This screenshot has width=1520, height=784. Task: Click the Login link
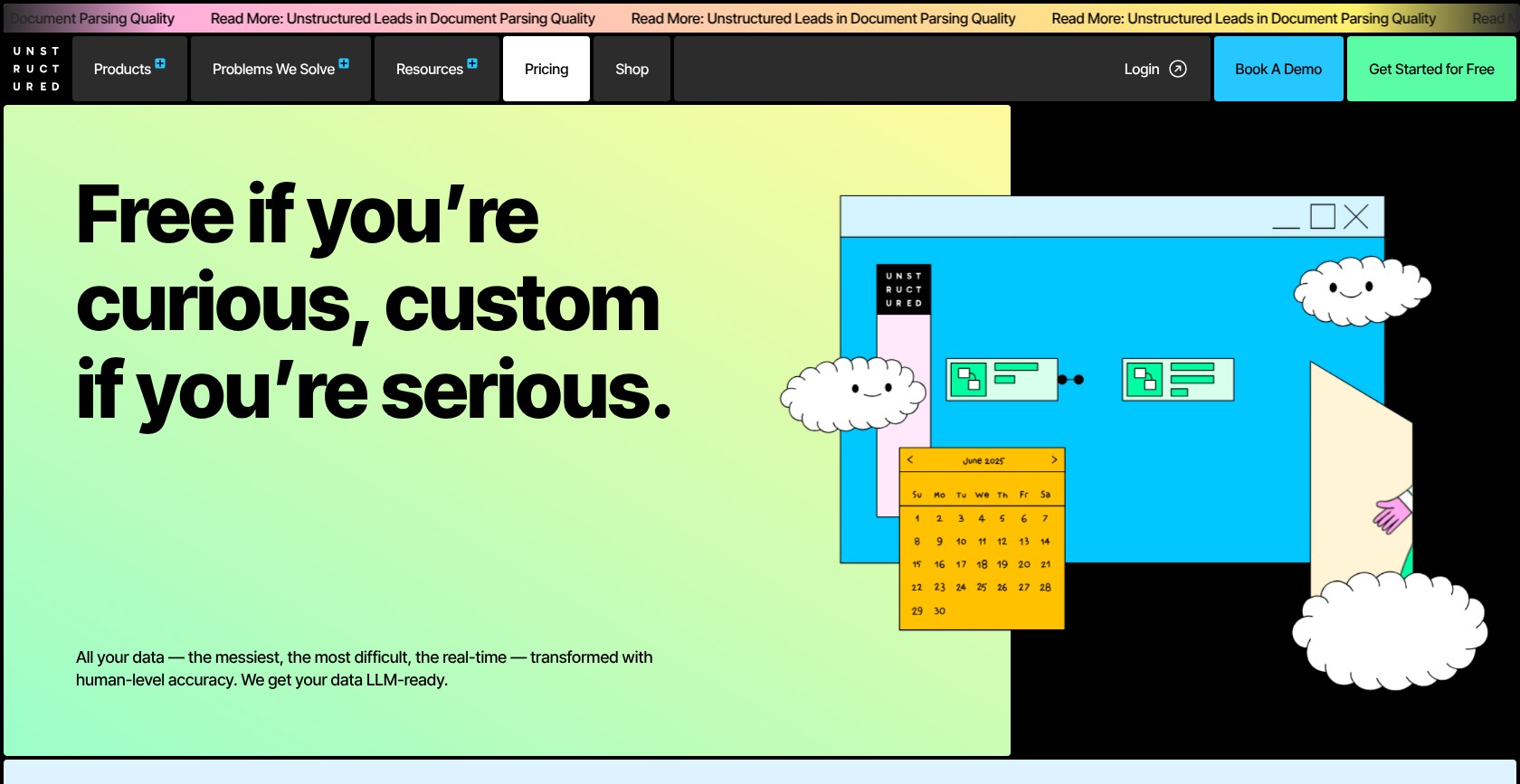tap(1155, 69)
